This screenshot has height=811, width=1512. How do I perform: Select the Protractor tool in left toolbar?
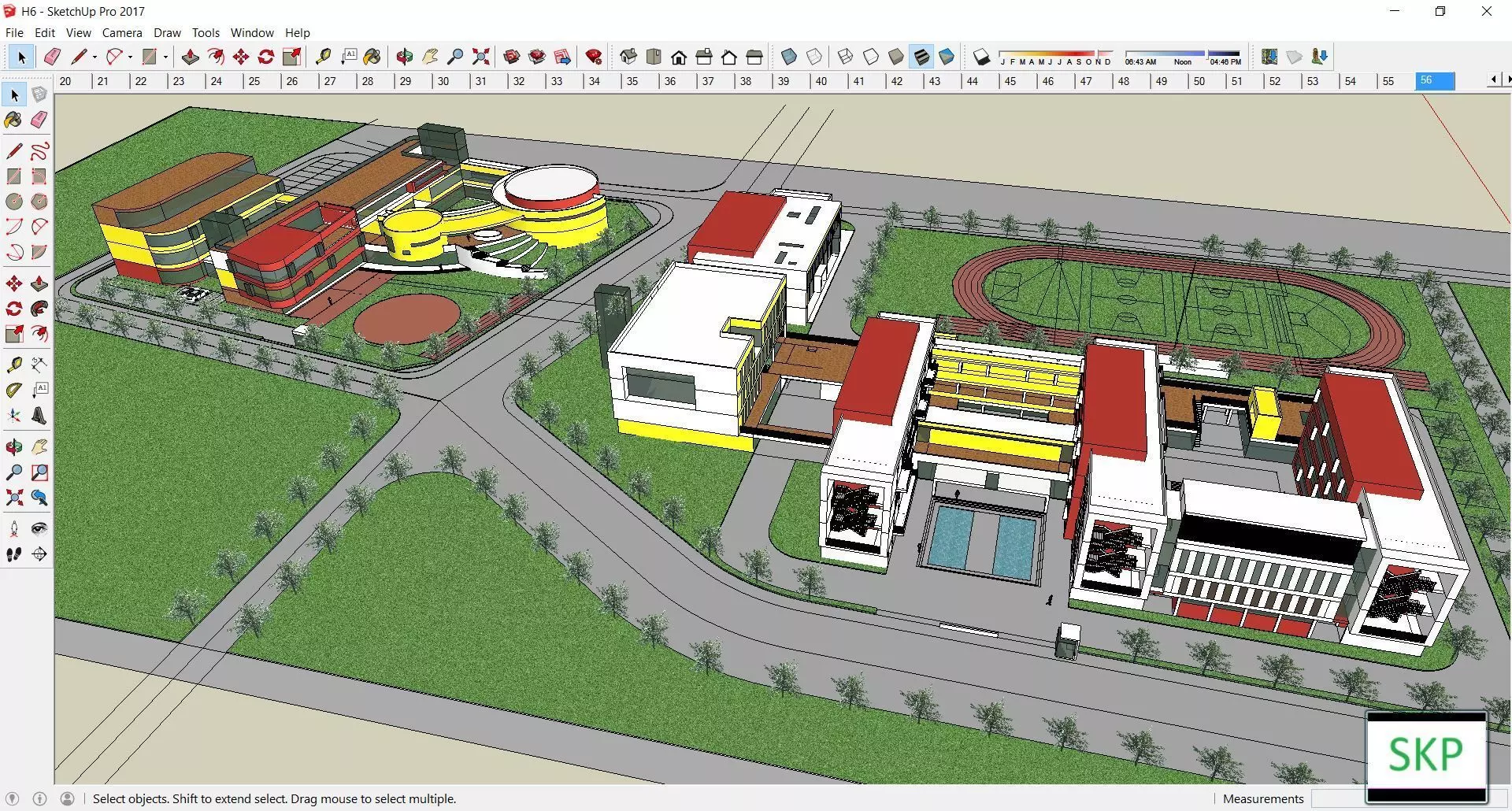coord(14,391)
